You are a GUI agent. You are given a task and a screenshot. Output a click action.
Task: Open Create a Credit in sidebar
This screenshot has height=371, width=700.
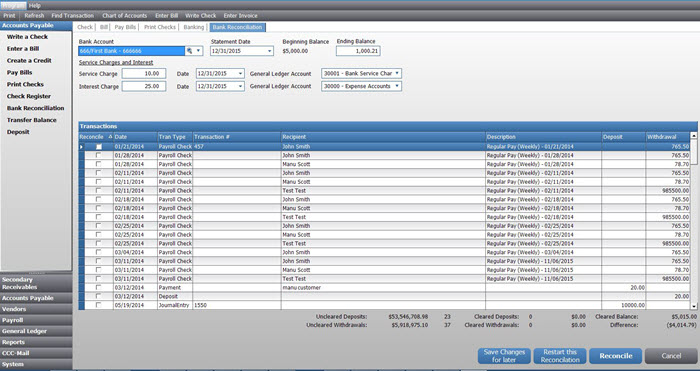(x=29, y=60)
